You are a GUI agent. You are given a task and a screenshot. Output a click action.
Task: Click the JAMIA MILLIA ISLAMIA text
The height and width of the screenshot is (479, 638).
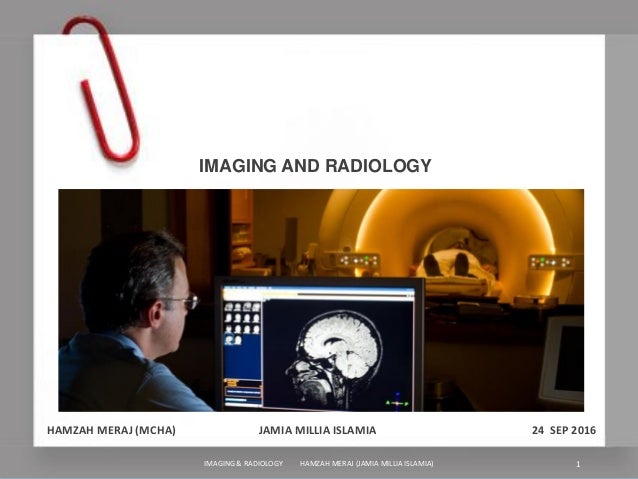(317, 431)
